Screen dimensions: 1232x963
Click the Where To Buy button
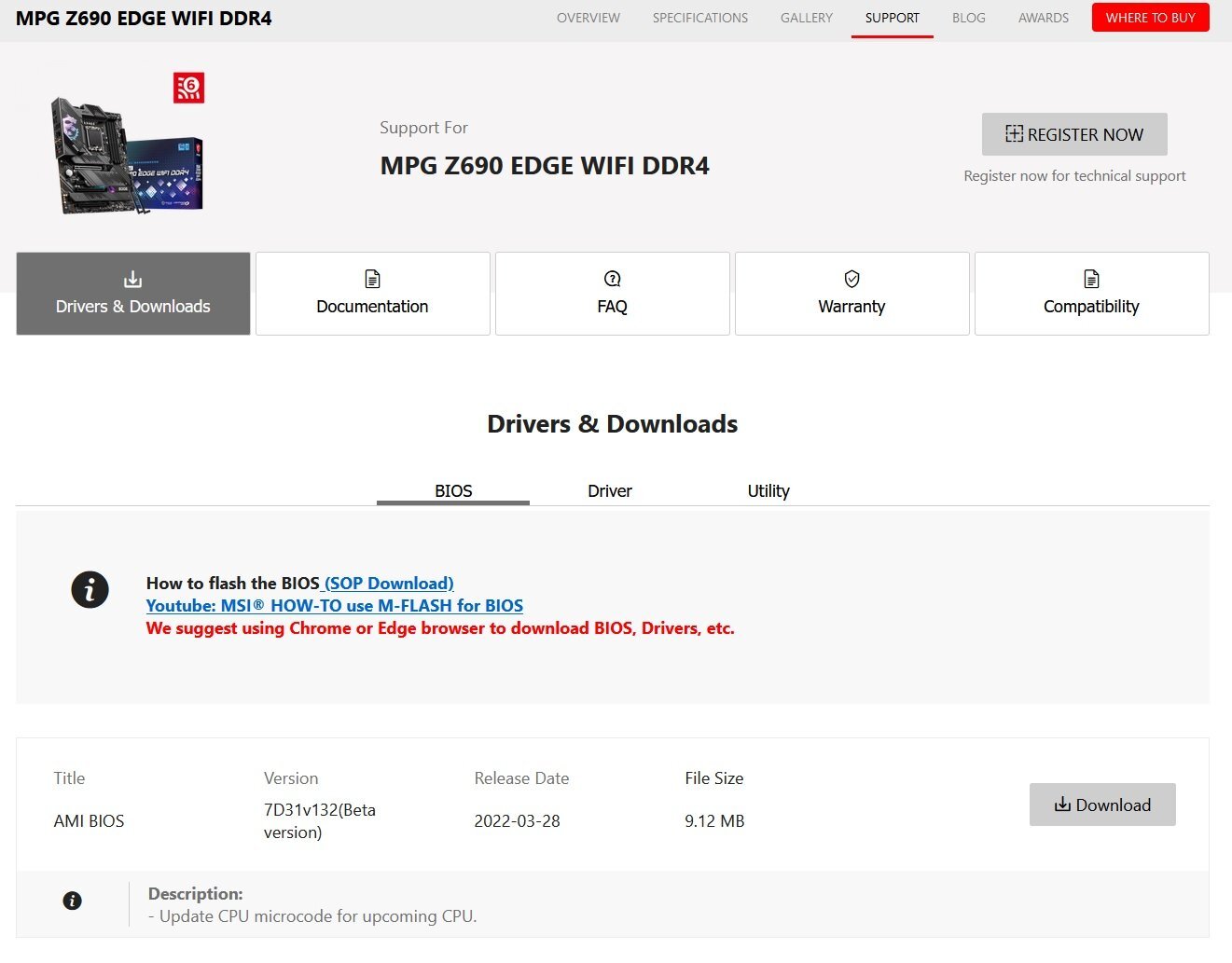[1151, 18]
